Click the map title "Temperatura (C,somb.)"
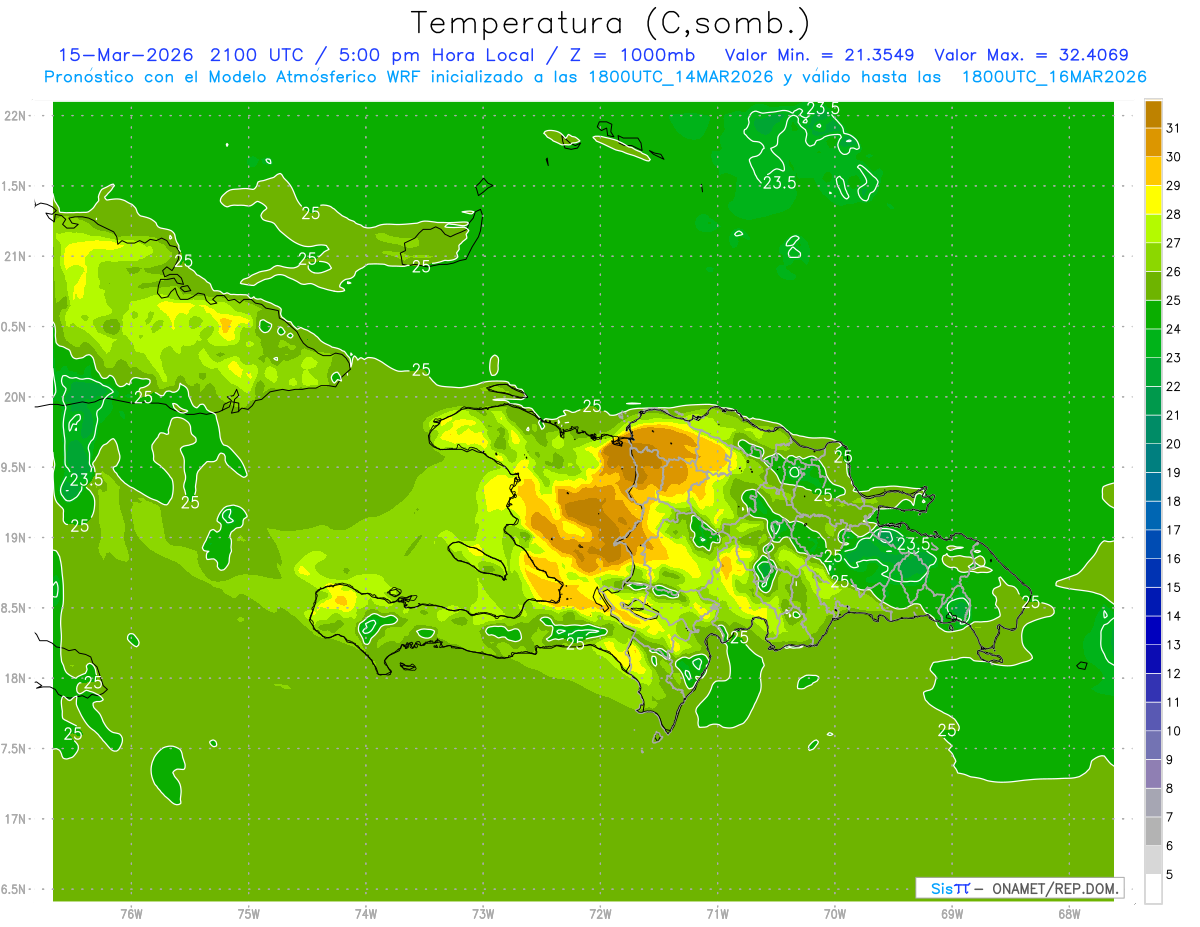This screenshot has width=1200, height=927. [x=611, y=23]
